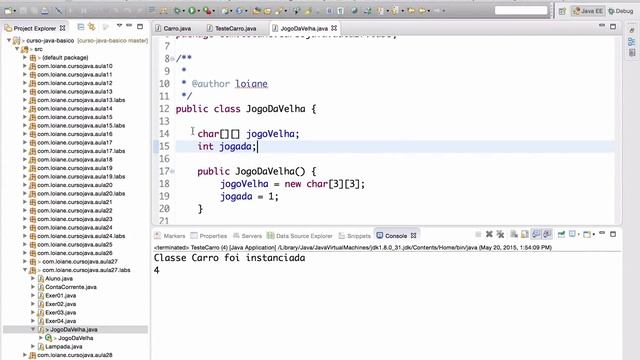640x360 pixels.
Task: Close the JogoDaVelha.java tab with its X
Action: (x=334, y=28)
